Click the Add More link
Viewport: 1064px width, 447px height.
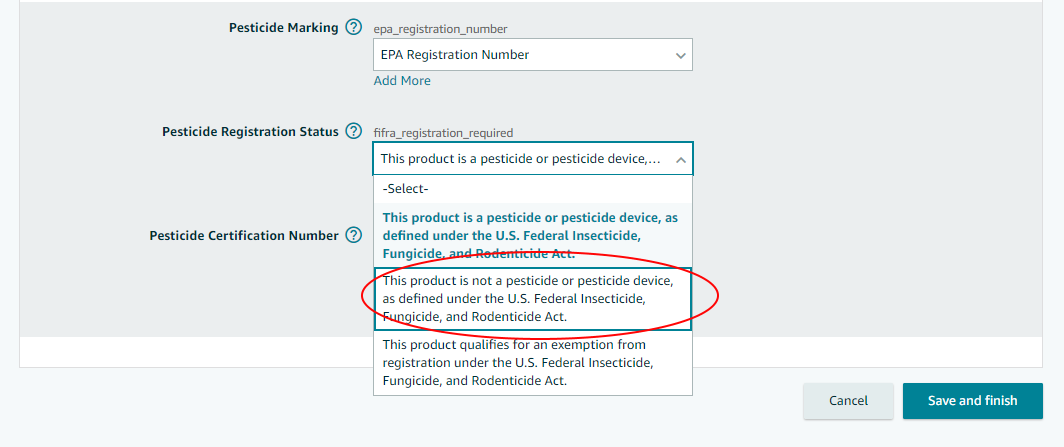[402, 80]
